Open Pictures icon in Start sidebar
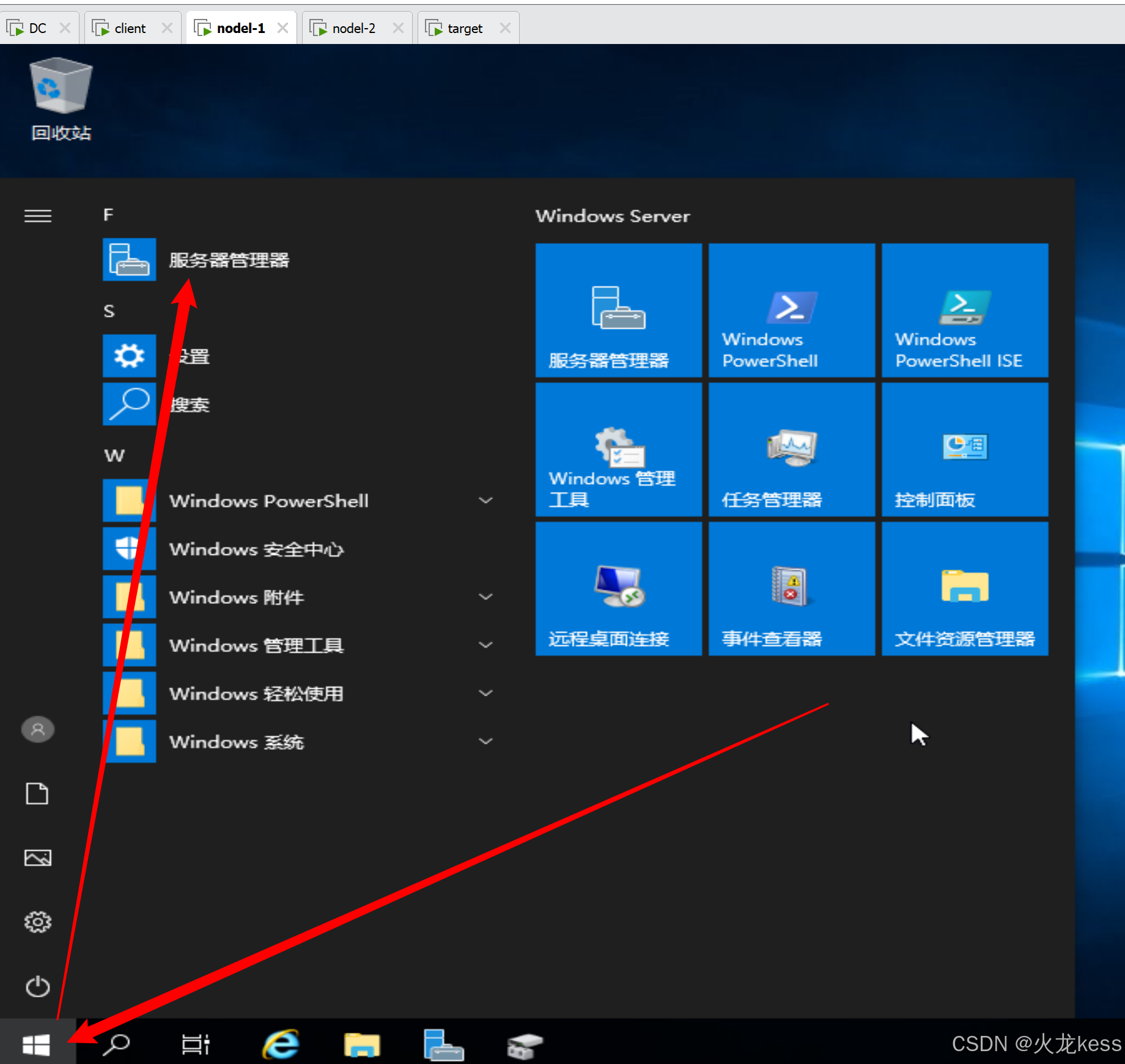The image size is (1125, 1064). 37,858
